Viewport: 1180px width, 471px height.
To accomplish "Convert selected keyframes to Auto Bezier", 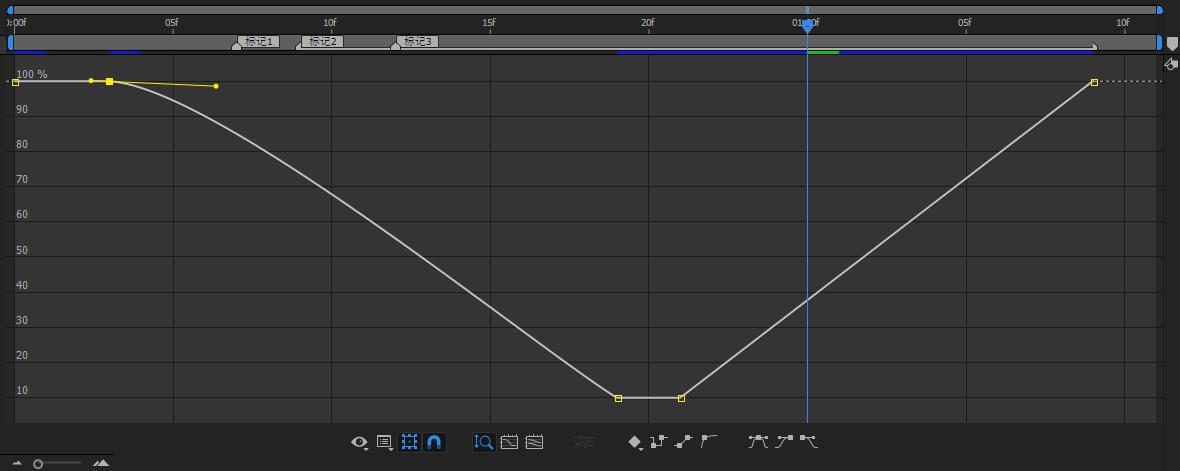I will 708,442.
